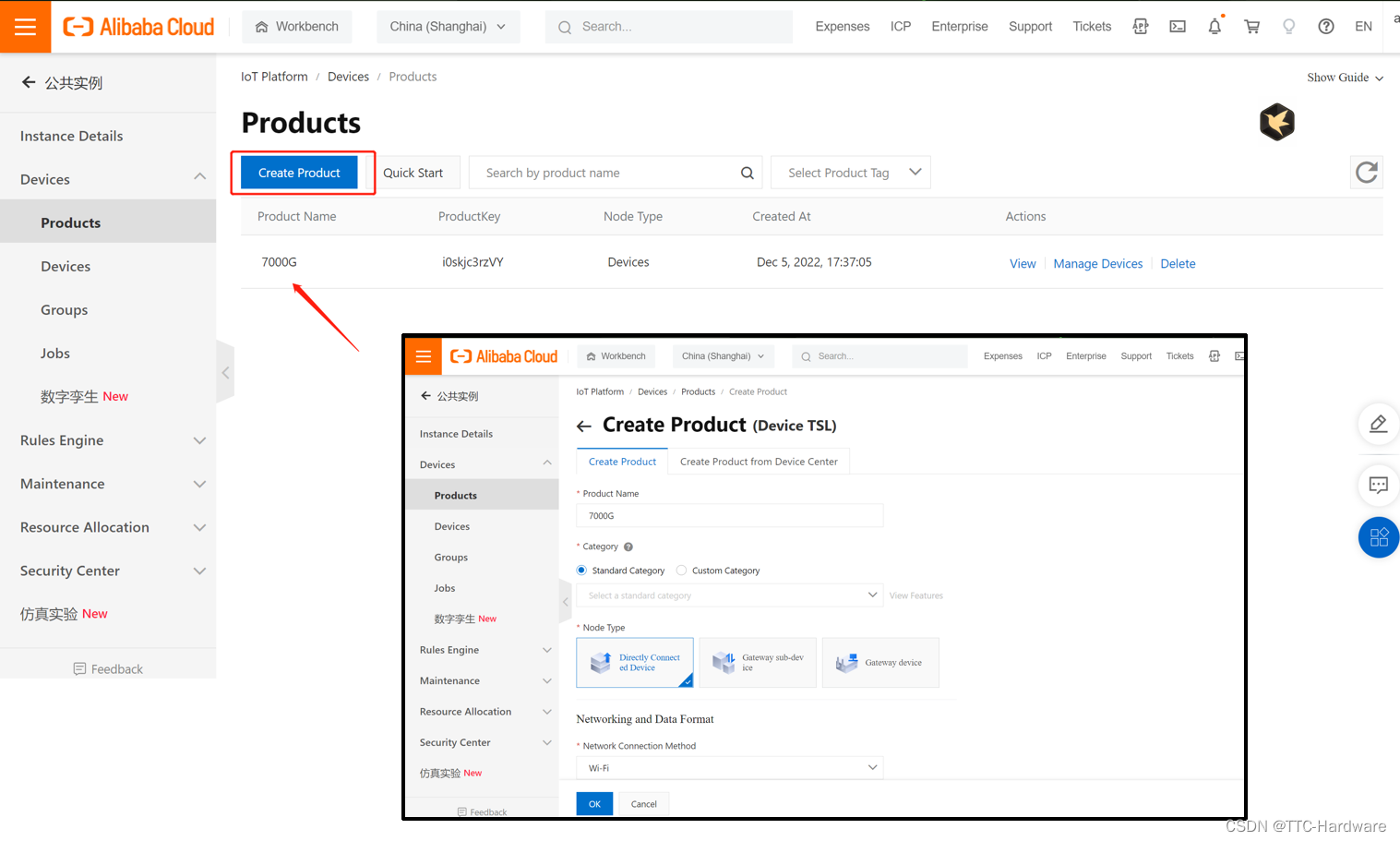The width and height of the screenshot is (1400, 841).
Task: Open Enterprise menu in main header
Action: point(960,27)
